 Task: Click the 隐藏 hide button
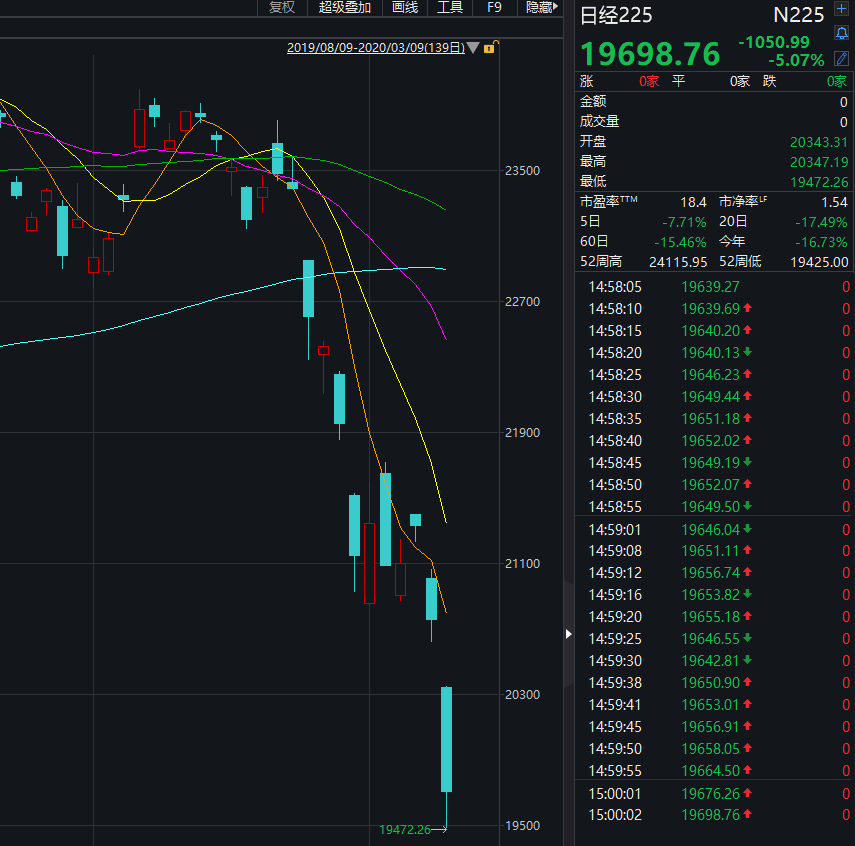point(541,7)
